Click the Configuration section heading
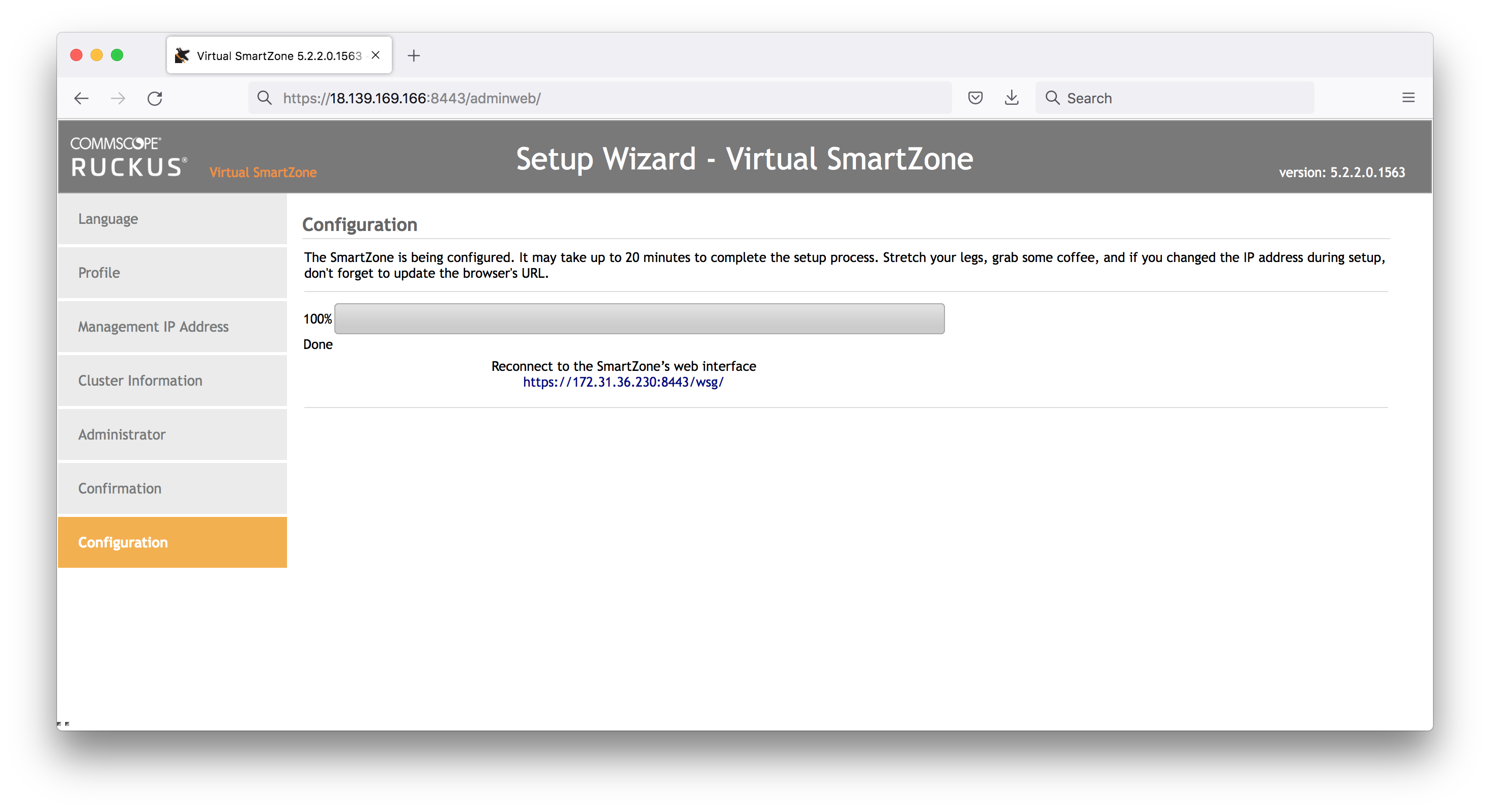Screen dimensions: 1490x812 point(360,224)
